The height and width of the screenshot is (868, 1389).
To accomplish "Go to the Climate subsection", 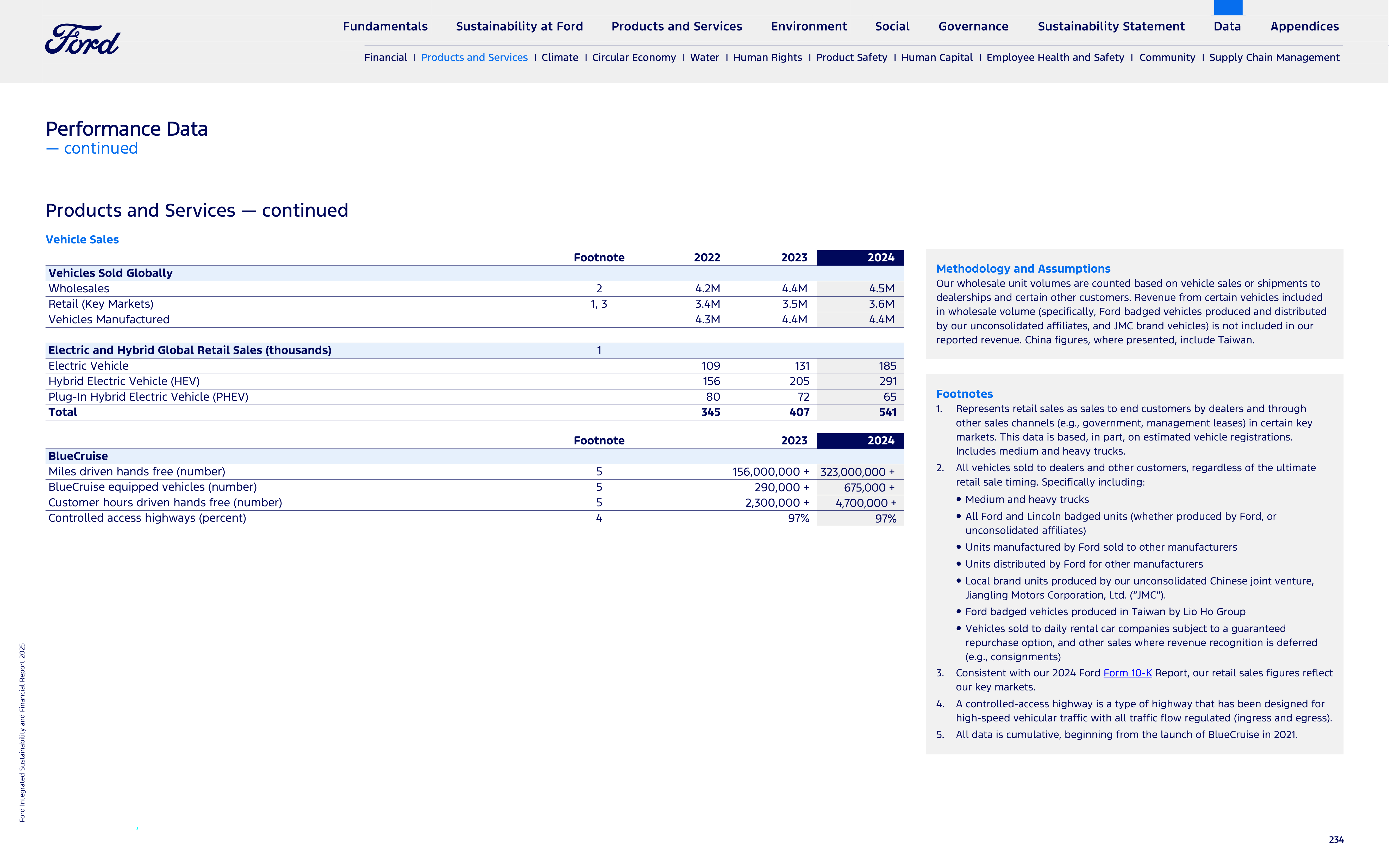I will tap(559, 58).
